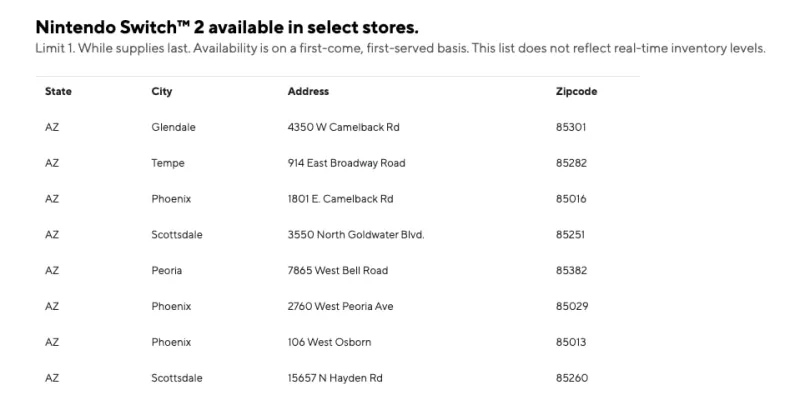Viewport: 800px width, 405px height.
Task: Click the 3550 North Goldwater Blvd. address
Action: [356, 235]
